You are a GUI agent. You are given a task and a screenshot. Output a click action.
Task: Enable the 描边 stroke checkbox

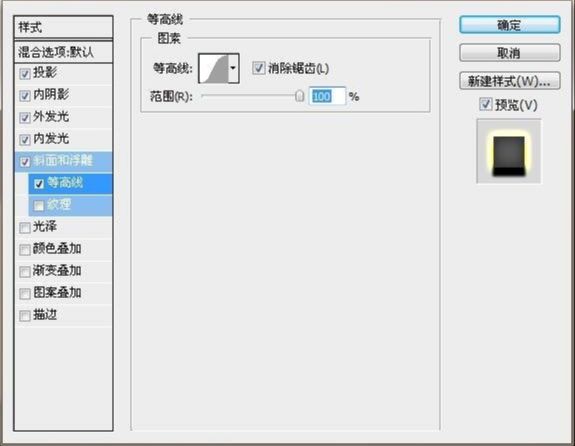pyautogui.click(x=25, y=316)
